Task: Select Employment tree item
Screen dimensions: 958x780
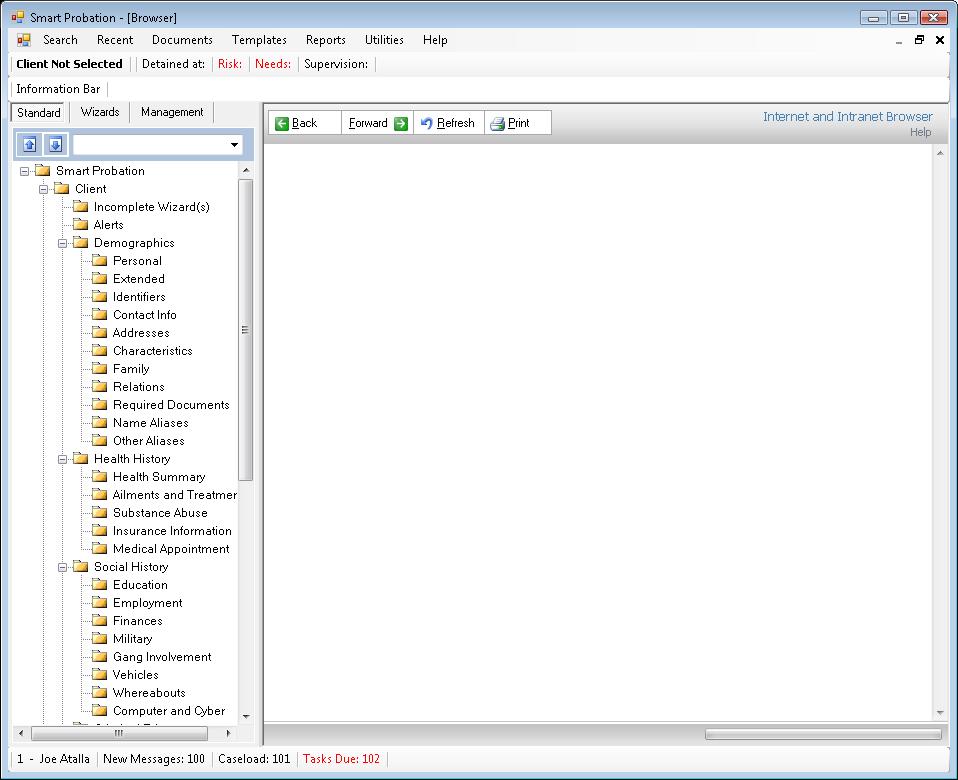Action: pos(147,602)
